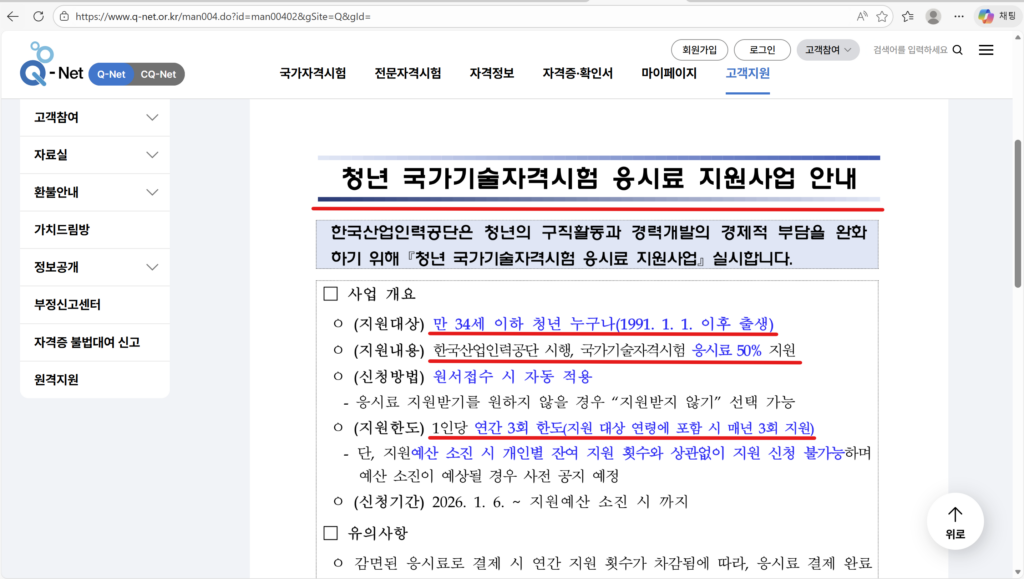Click the favorites star in address bar
The width and height of the screenshot is (1024, 579).
point(881,15)
